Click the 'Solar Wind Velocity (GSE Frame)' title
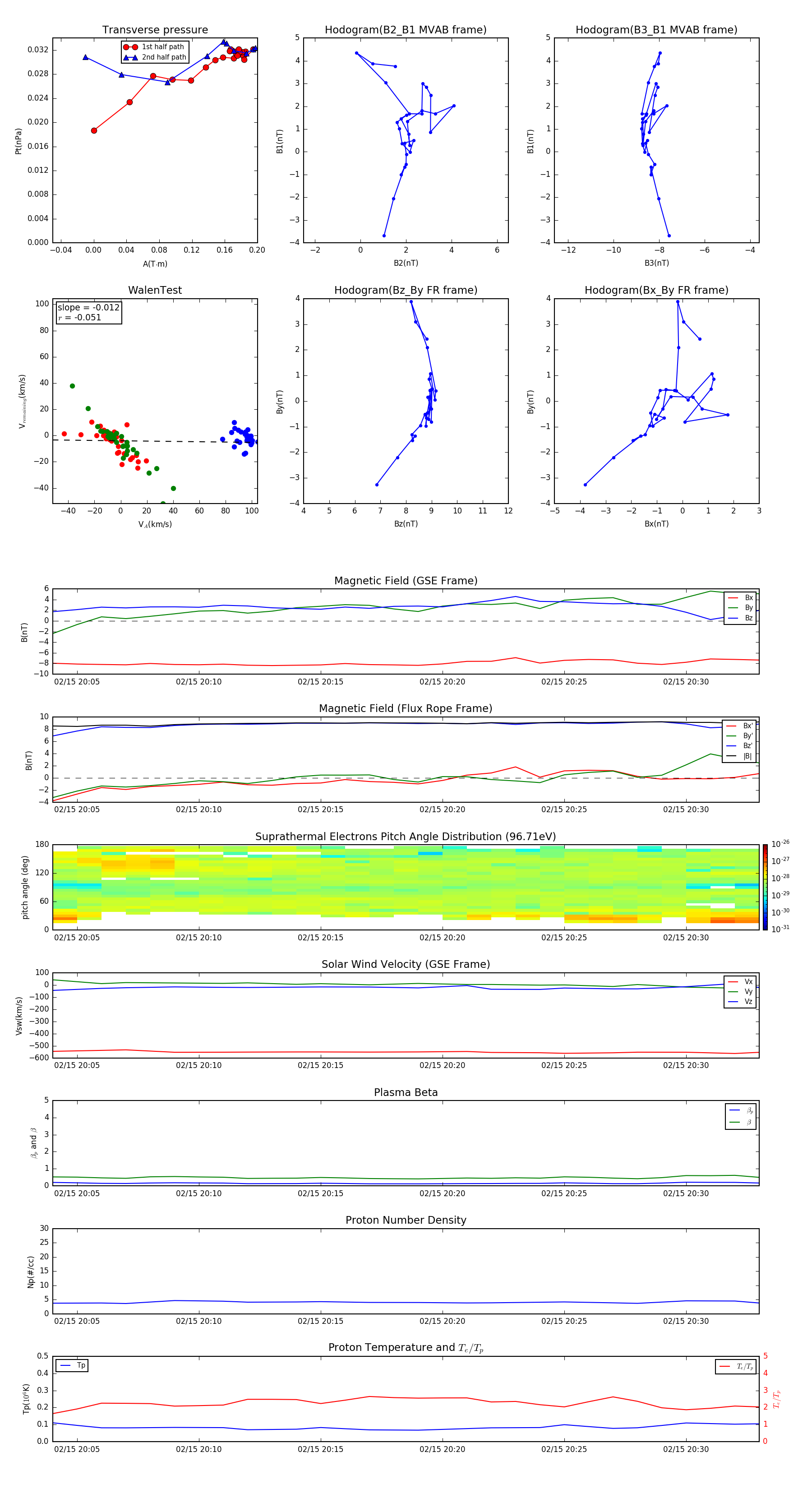 point(406,965)
